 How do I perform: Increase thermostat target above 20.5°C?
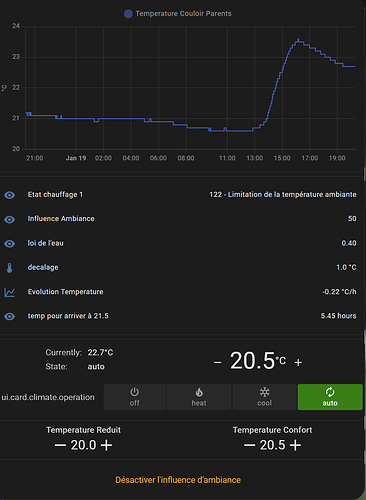click(x=298, y=362)
